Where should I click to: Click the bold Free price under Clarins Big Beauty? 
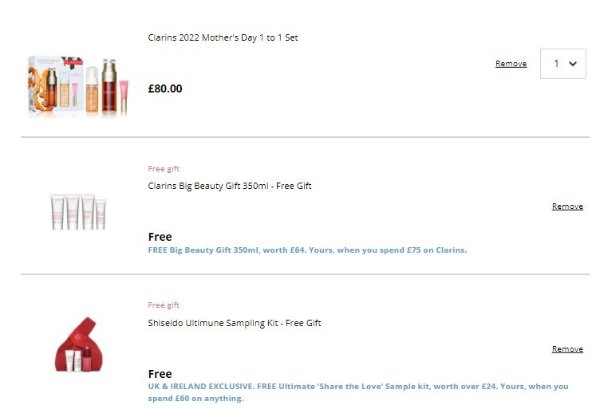(x=160, y=237)
